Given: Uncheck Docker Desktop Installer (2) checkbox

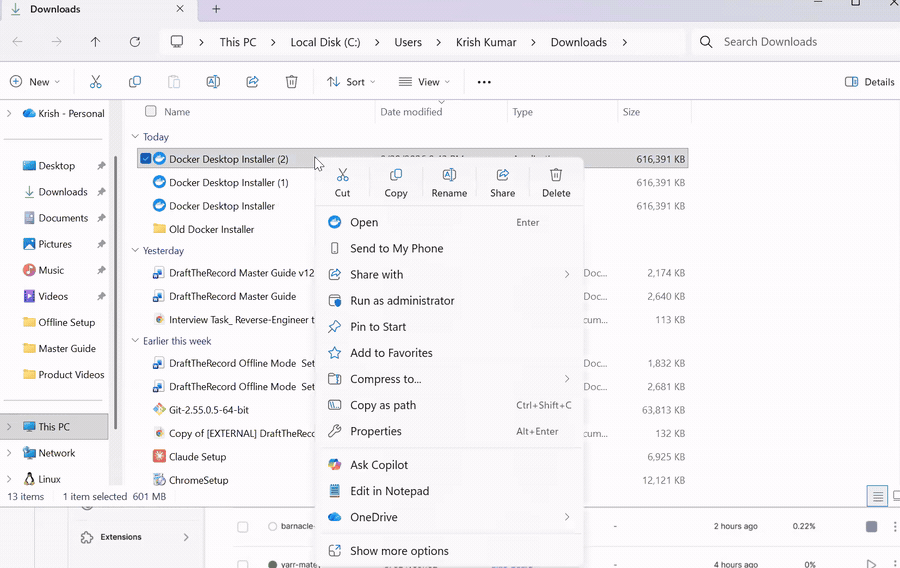Looking at the screenshot, I should coord(145,159).
